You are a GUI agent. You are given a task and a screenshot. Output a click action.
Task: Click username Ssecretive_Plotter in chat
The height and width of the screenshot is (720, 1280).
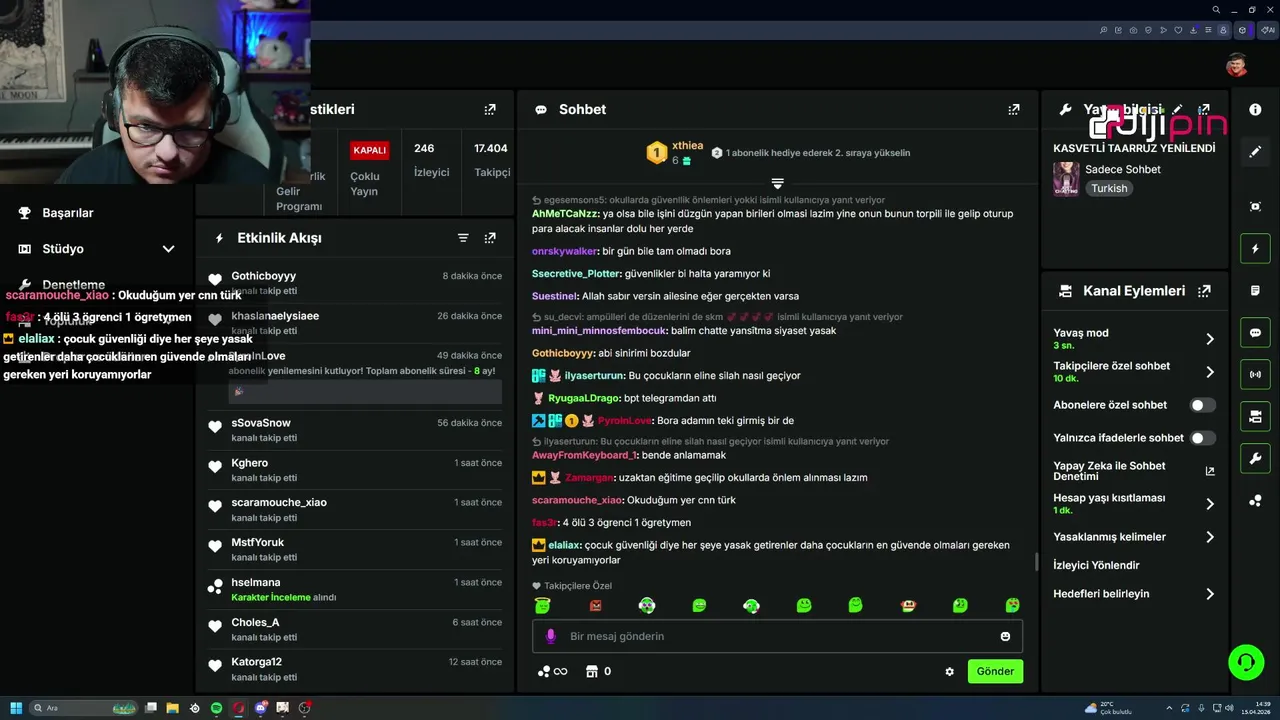point(576,274)
